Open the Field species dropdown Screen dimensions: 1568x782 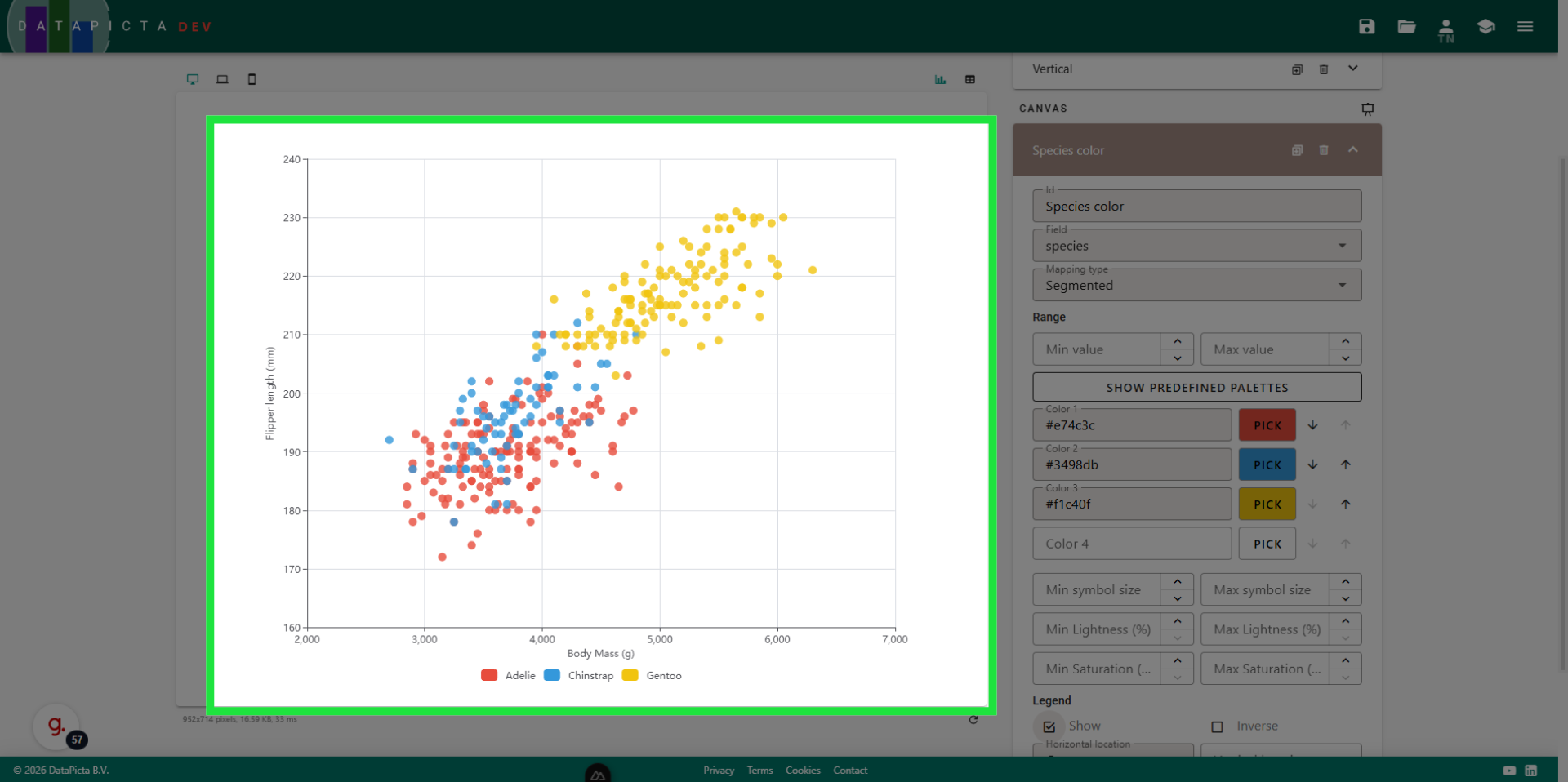click(x=1196, y=246)
